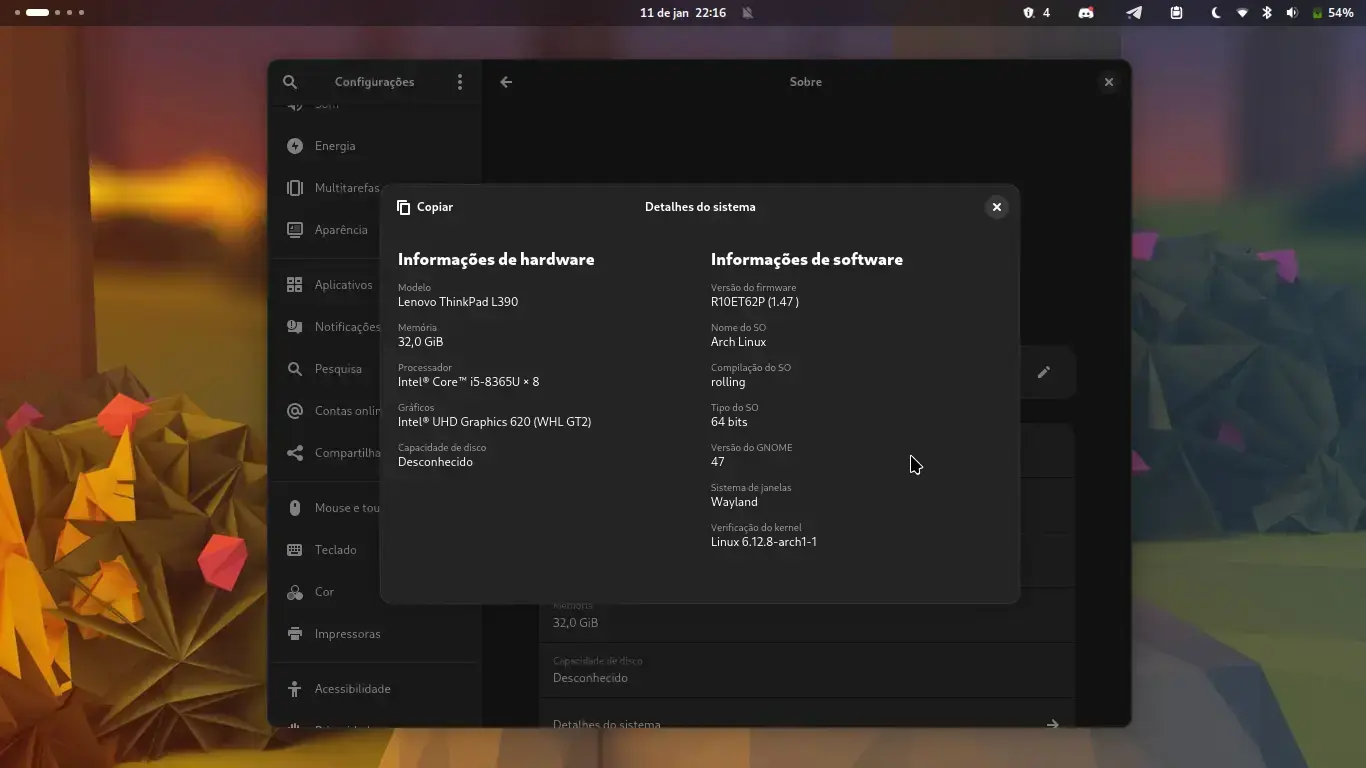Click the Intel Core i5-8365U × 8 text

point(468,382)
